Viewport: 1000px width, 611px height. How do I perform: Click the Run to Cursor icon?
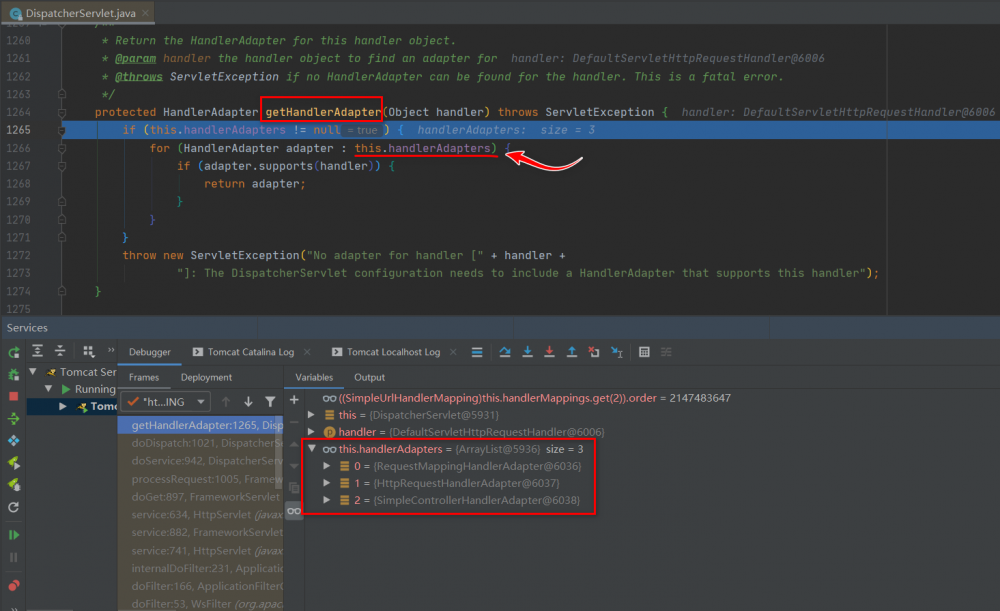coord(617,352)
